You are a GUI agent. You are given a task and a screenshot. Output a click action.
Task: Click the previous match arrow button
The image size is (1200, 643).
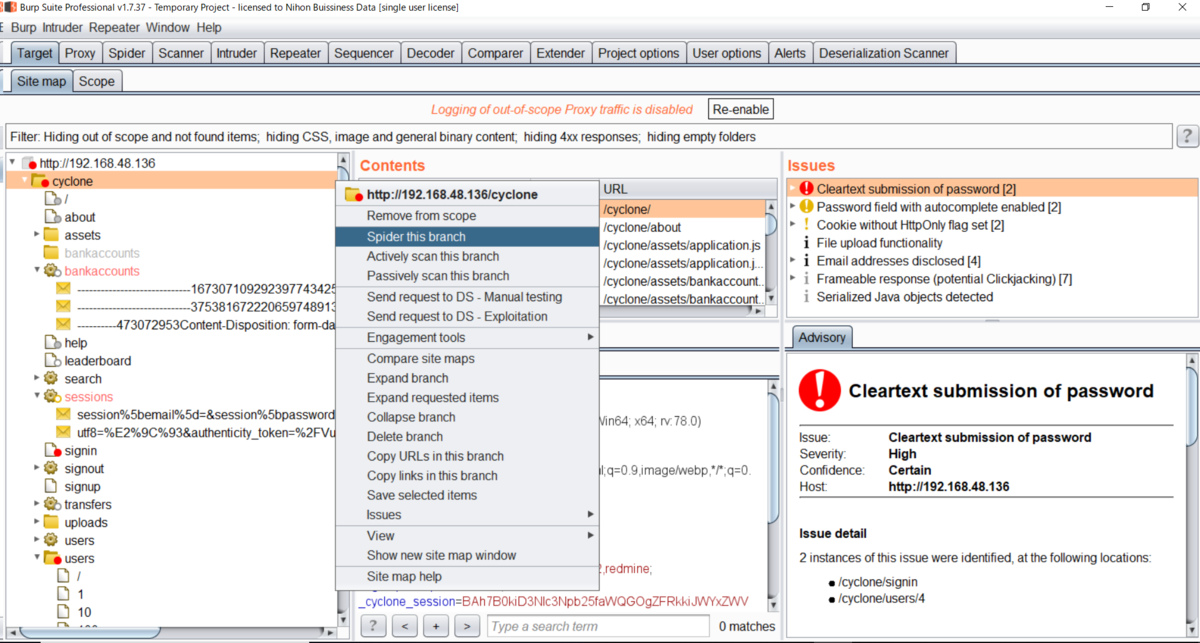click(x=404, y=626)
